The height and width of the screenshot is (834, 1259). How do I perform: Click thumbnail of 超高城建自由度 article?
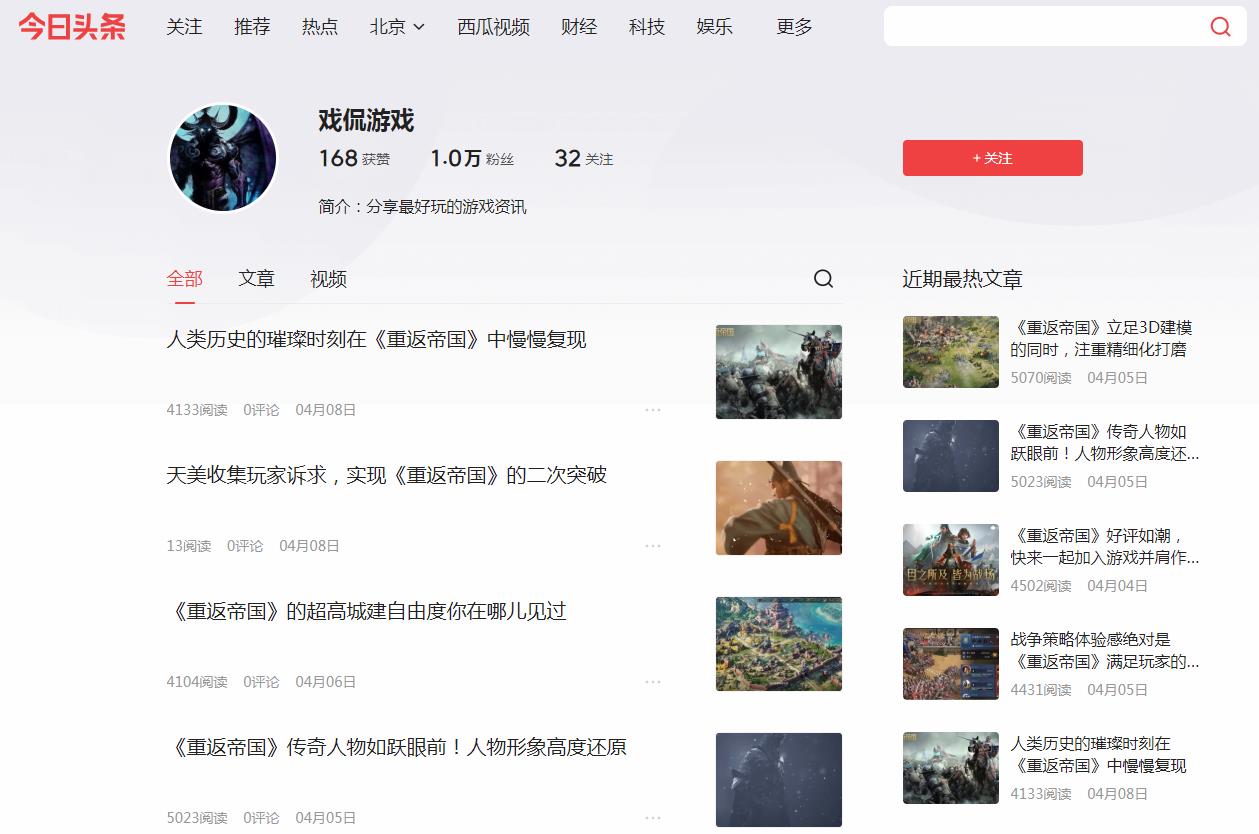point(779,643)
